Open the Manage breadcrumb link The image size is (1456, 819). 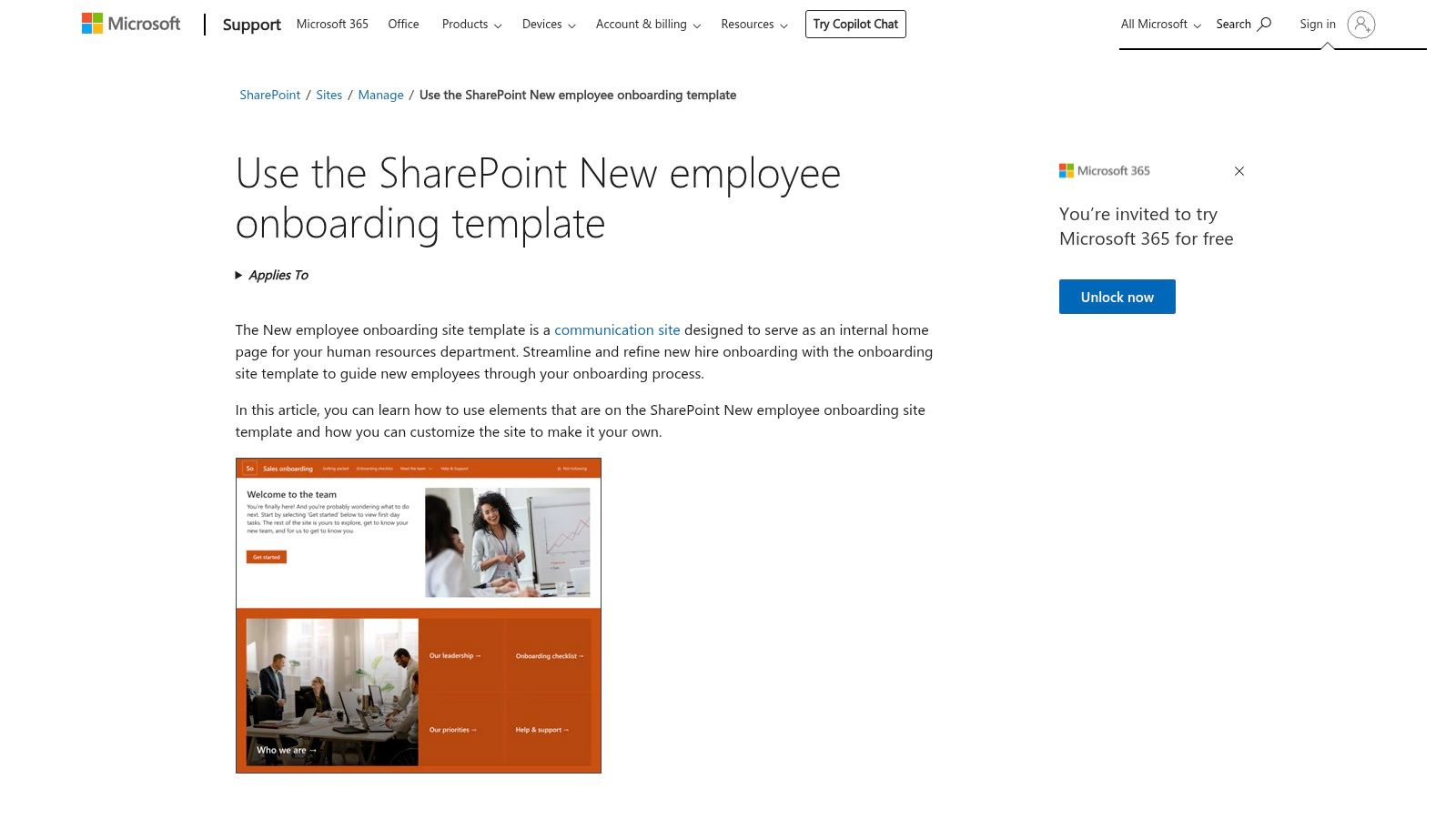point(380,96)
